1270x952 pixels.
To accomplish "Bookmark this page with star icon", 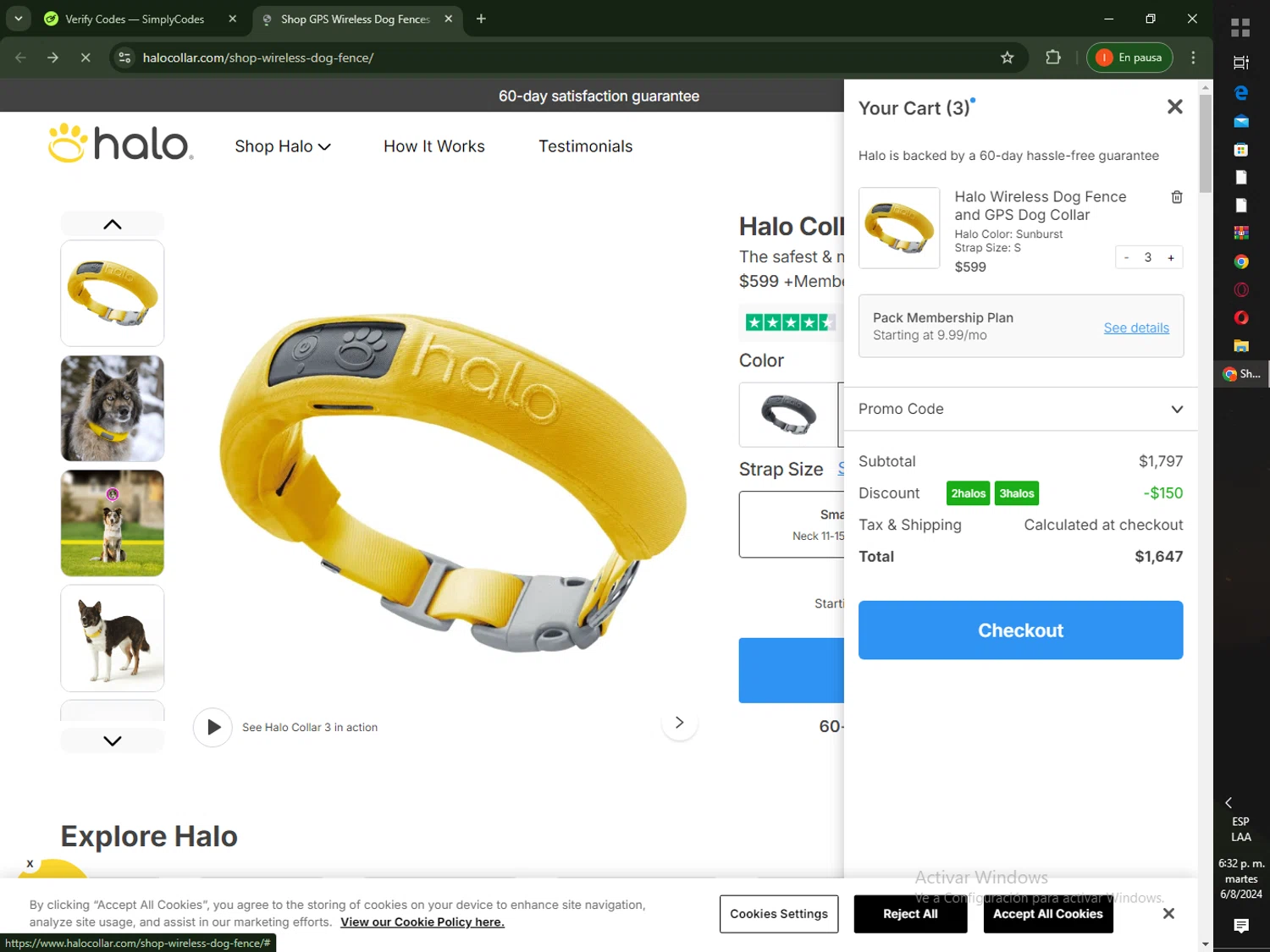I will [1007, 58].
